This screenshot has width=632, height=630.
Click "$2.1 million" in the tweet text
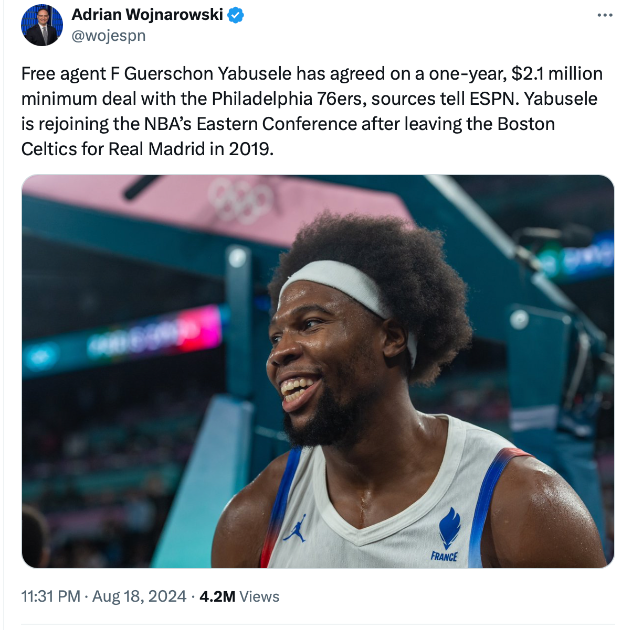pyautogui.click(x=541, y=76)
